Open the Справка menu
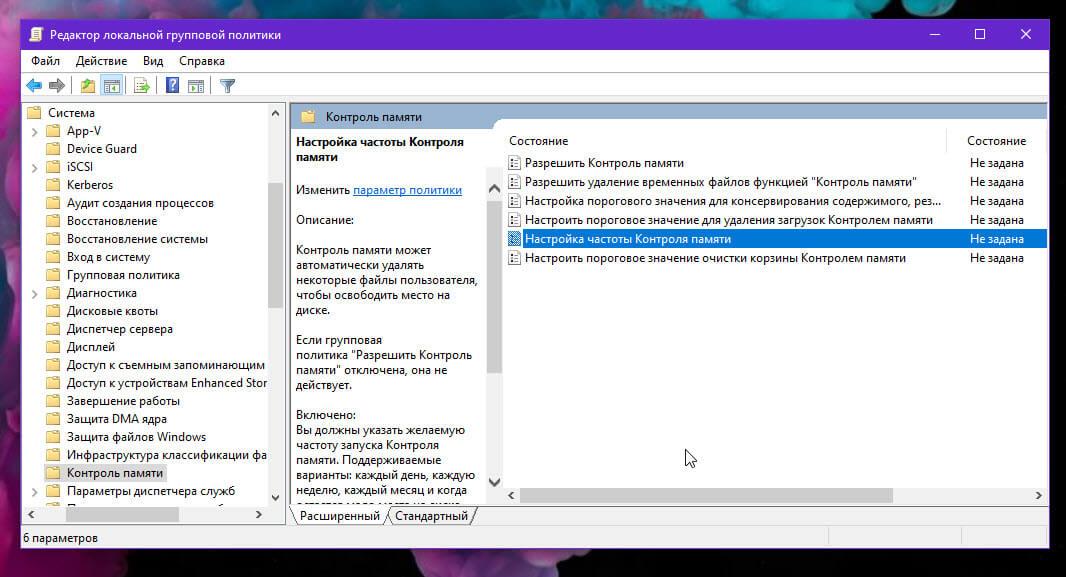 click(202, 61)
